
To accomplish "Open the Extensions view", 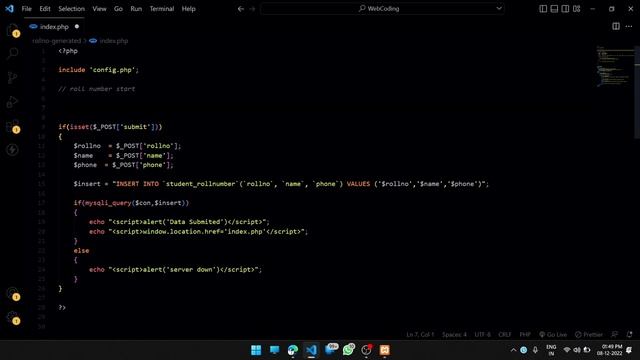I will click(x=13, y=126).
